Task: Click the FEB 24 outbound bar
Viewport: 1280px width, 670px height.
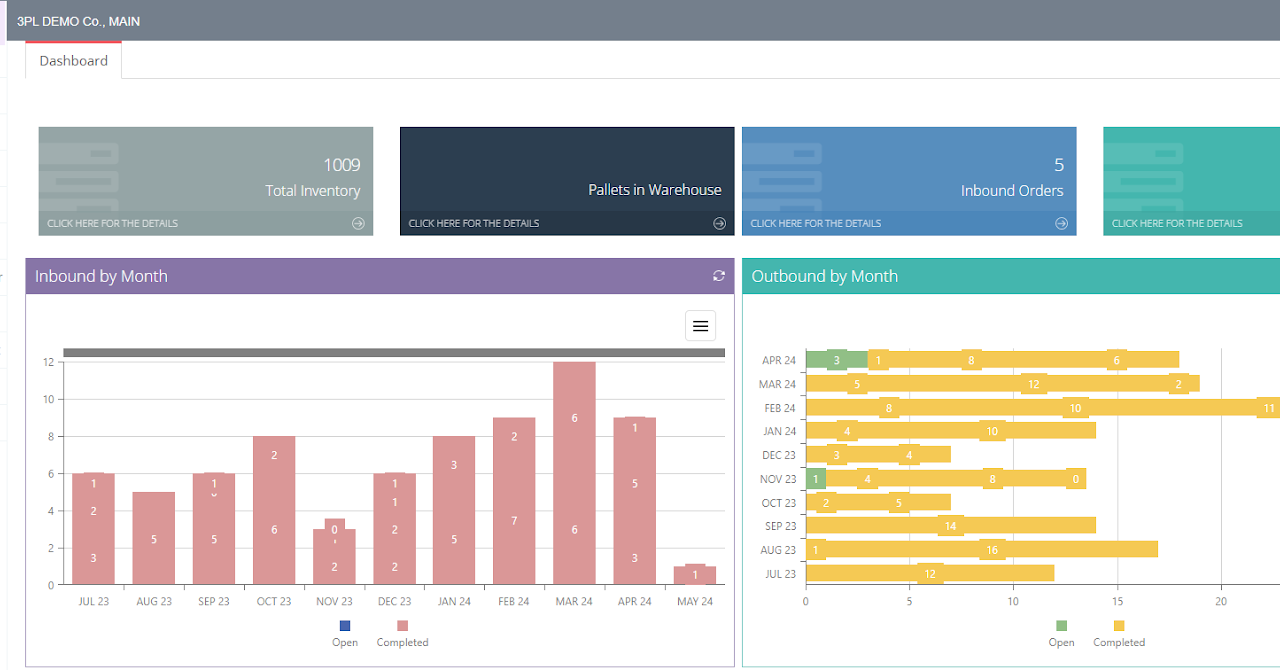Action: tap(1040, 407)
